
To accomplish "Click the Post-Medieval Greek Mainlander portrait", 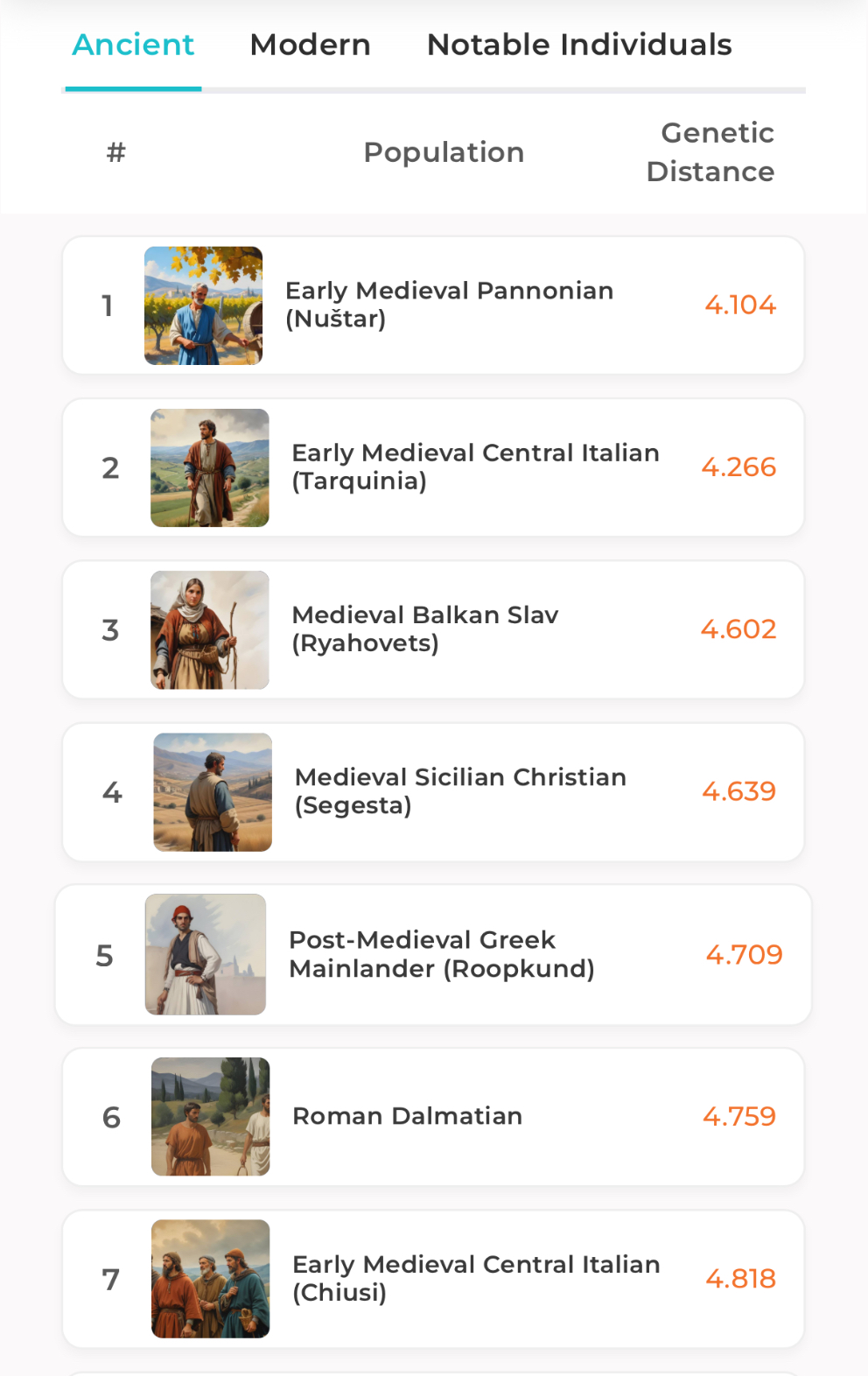I will (206, 954).
